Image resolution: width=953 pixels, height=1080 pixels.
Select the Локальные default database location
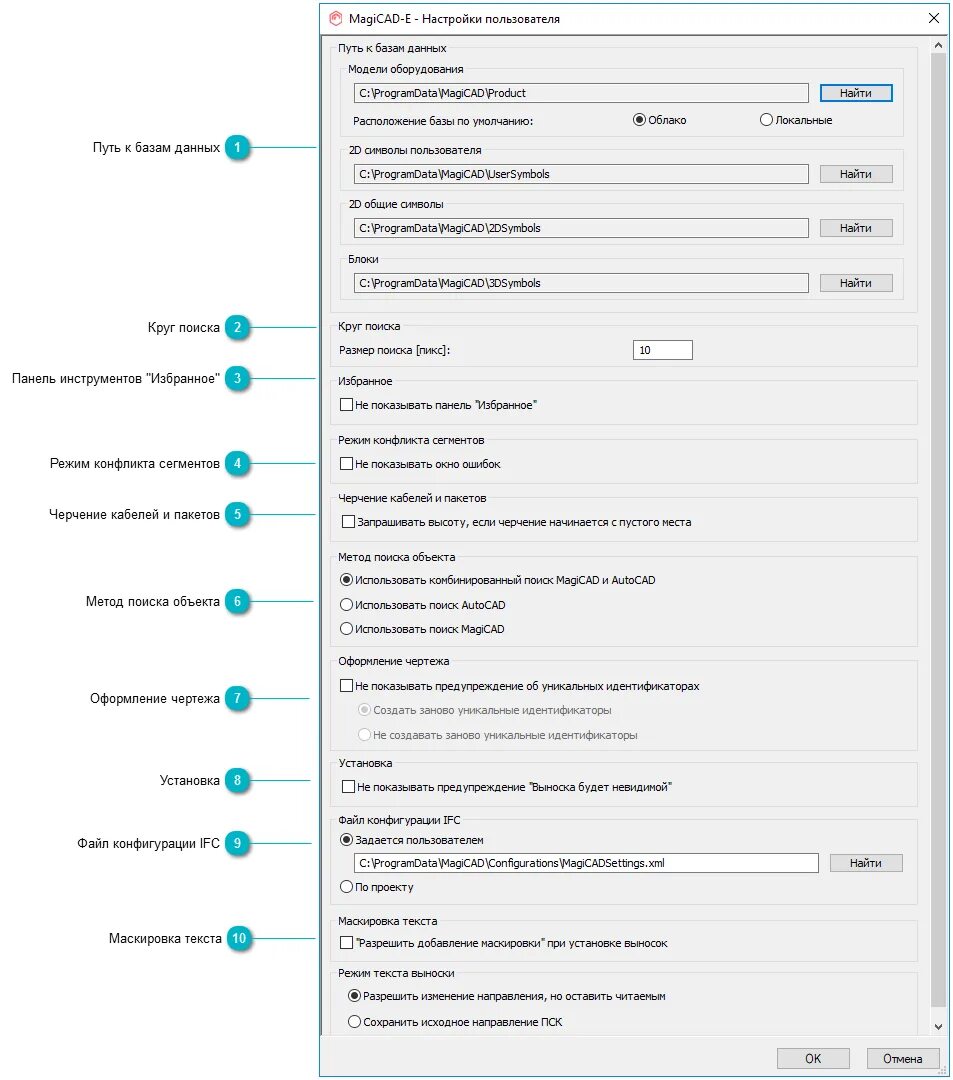796,120
